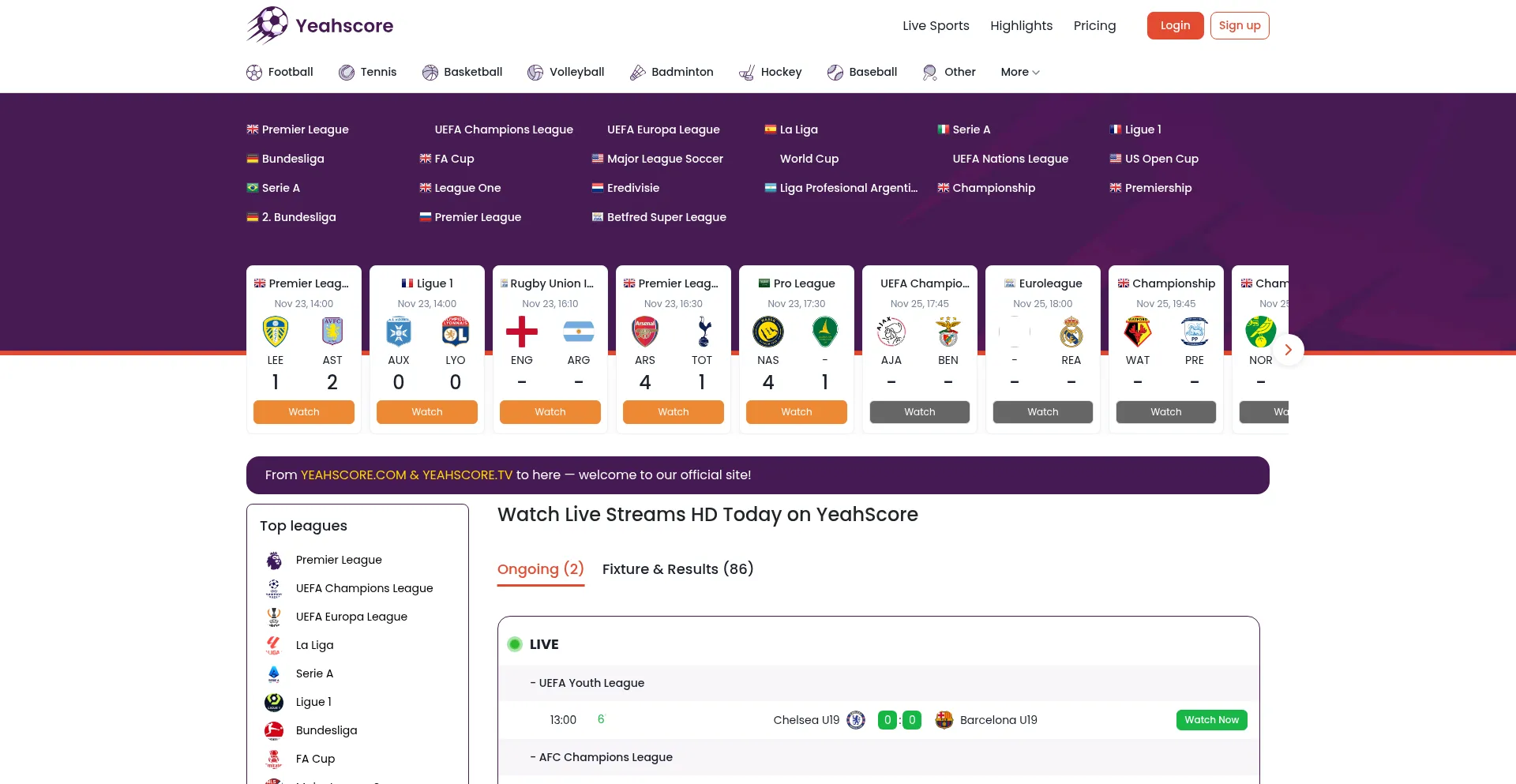The height and width of the screenshot is (784, 1516).
Task: Click the Hockey stick icon
Action: click(746, 73)
